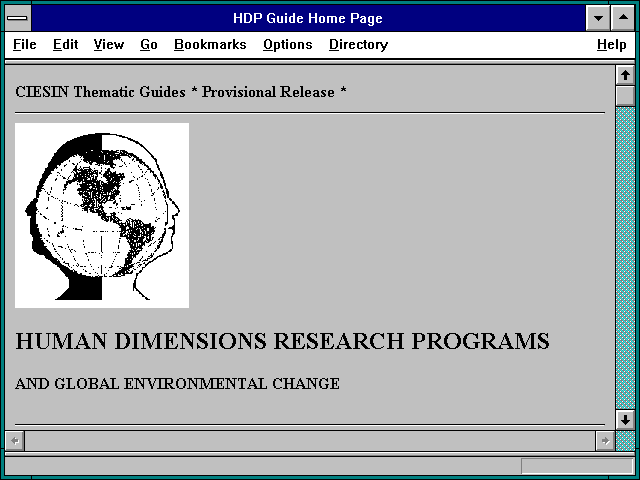Click the vertical scrollbar up arrow
The image size is (640, 480).
click(x=625, y=76)
